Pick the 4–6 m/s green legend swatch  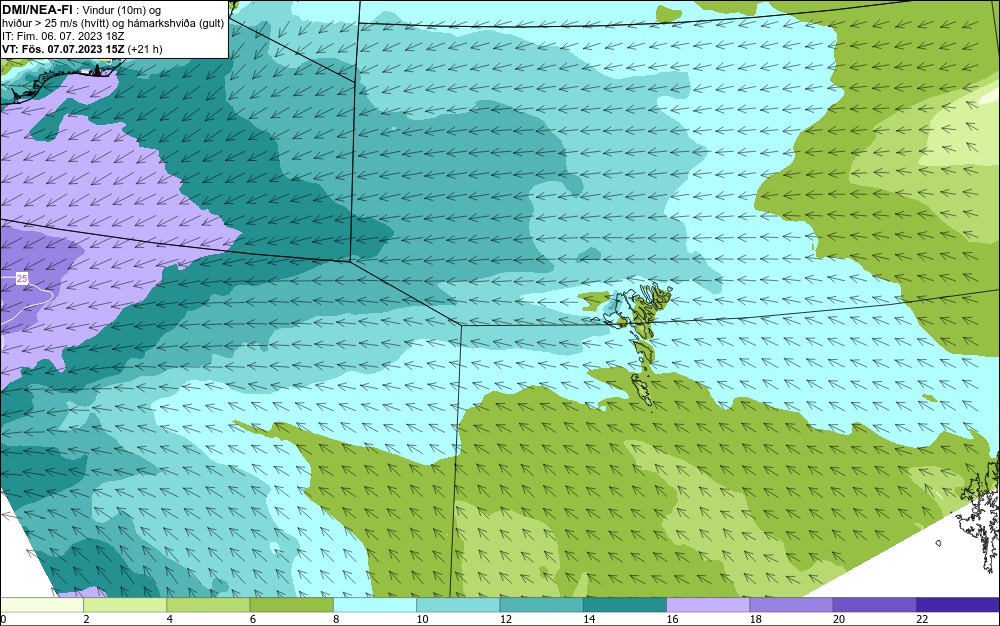(209, 605)
